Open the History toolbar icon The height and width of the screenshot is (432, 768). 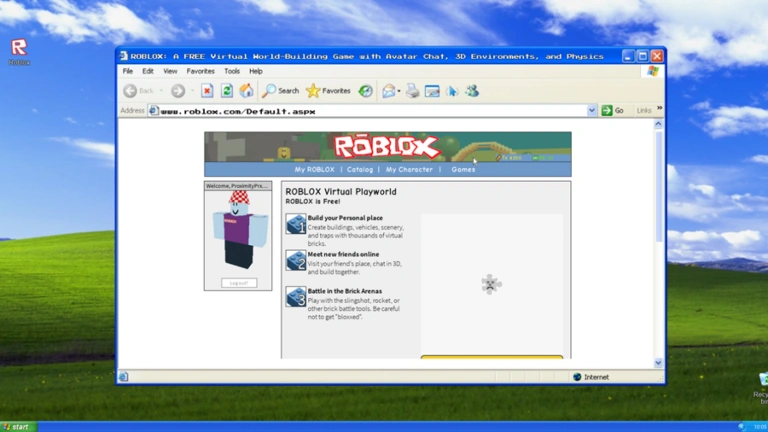[x=366, y=91]
